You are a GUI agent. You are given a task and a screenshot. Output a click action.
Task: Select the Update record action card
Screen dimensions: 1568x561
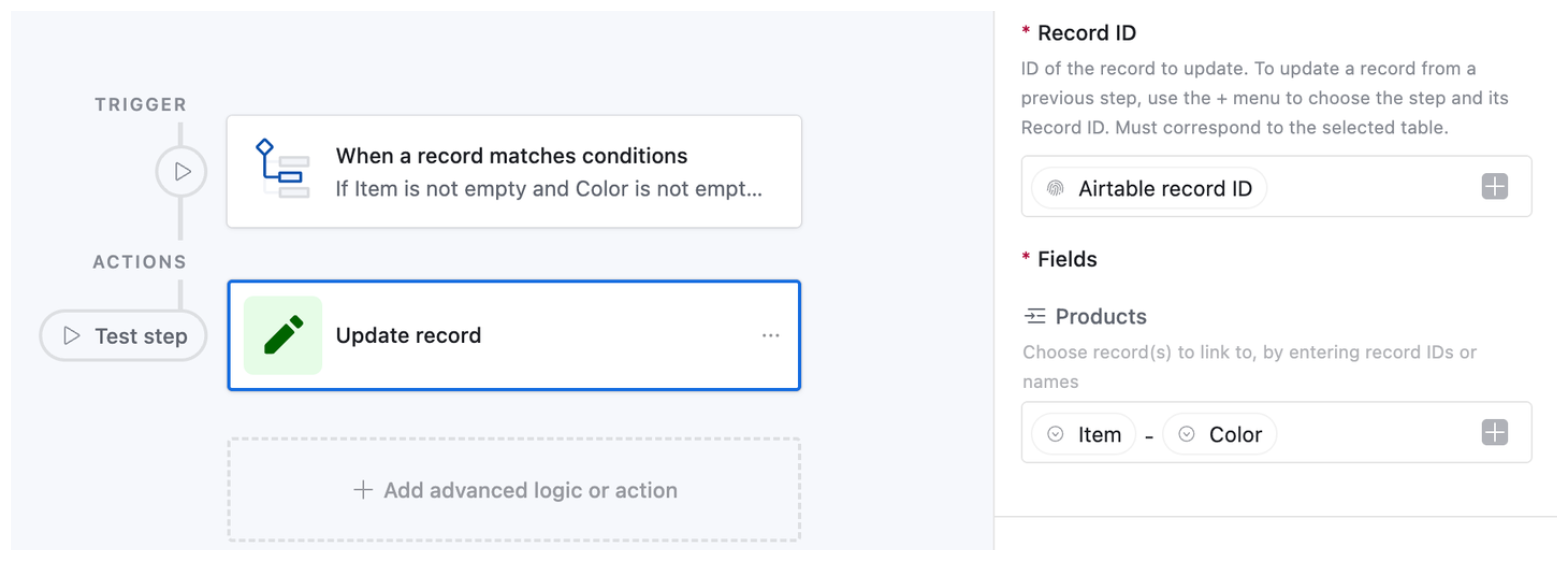(514, 334)
